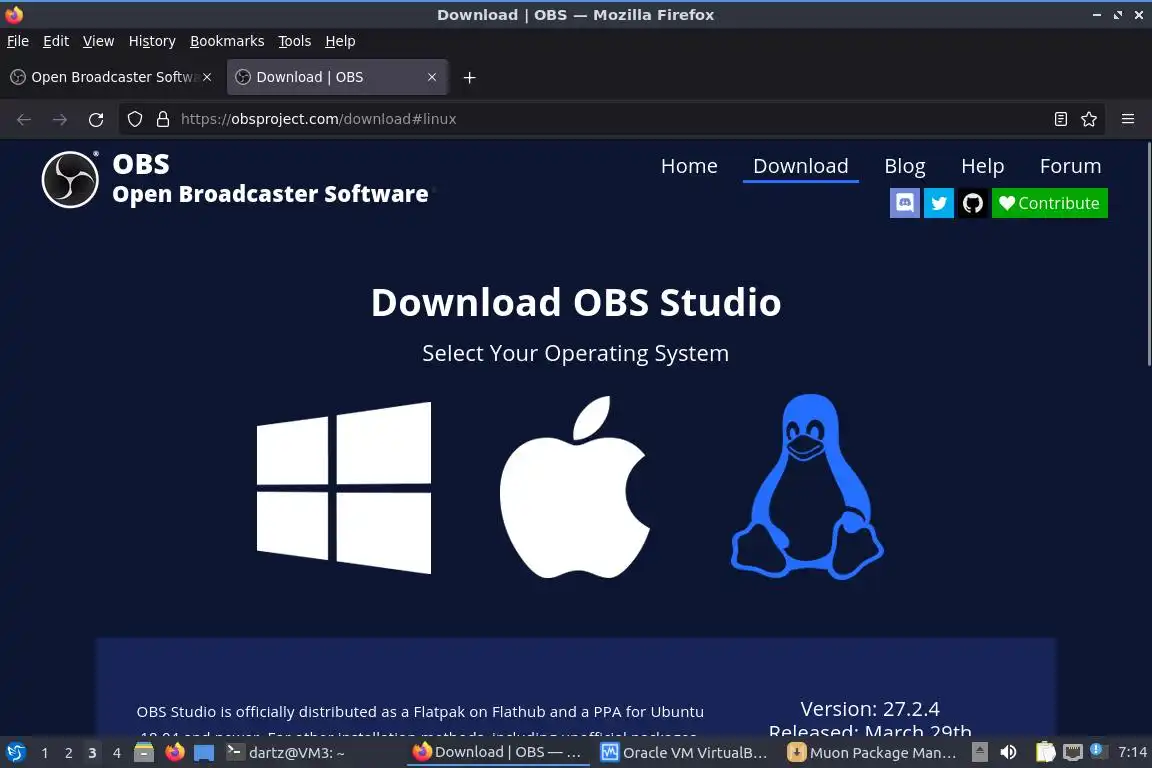This screenshot has height=768, width=1152.
Task: Click the clock showing 7:14
Action: click(x=1132, y=753)
